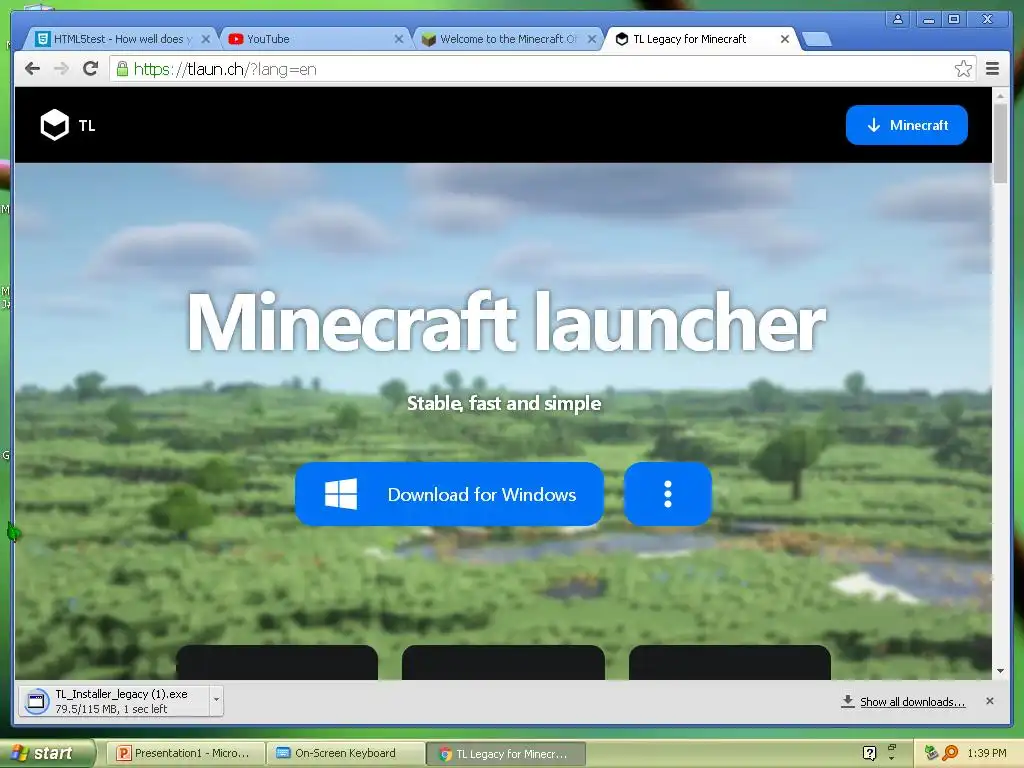
Task: Reload the page with refresh icon
Action: tap(90, 69)
